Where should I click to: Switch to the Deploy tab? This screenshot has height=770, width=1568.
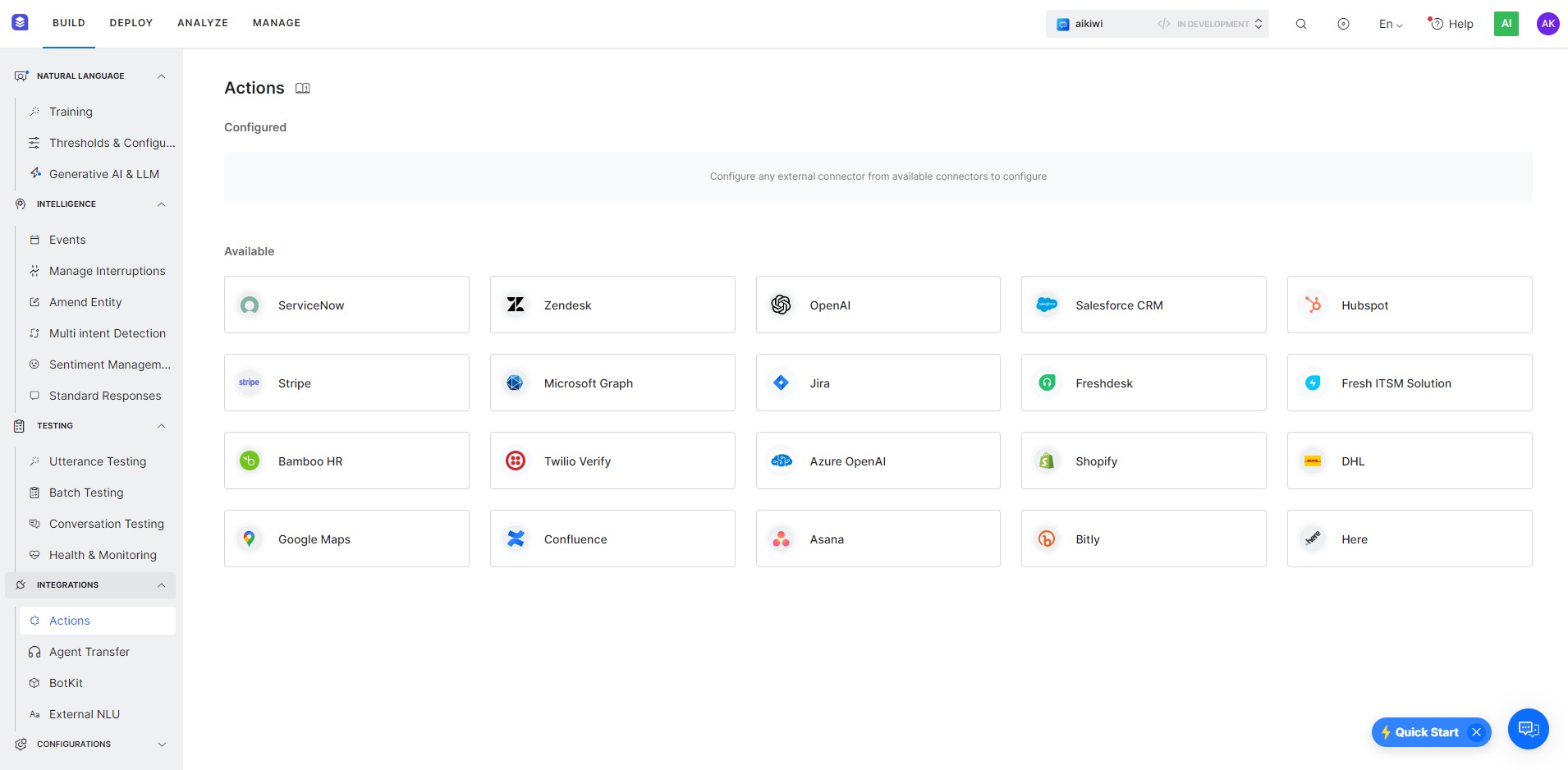pyautogui.click(x=131, y=23)
